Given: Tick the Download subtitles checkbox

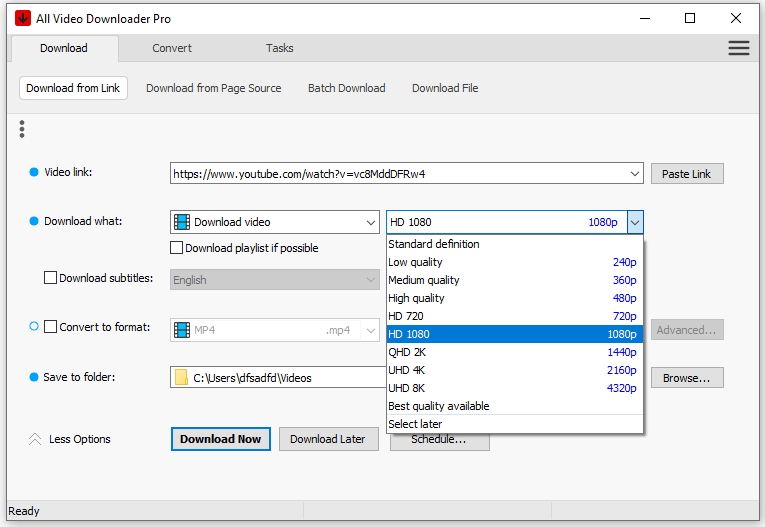Looking at the screenshot, I should pyautogui.click(x=50, y=278).
